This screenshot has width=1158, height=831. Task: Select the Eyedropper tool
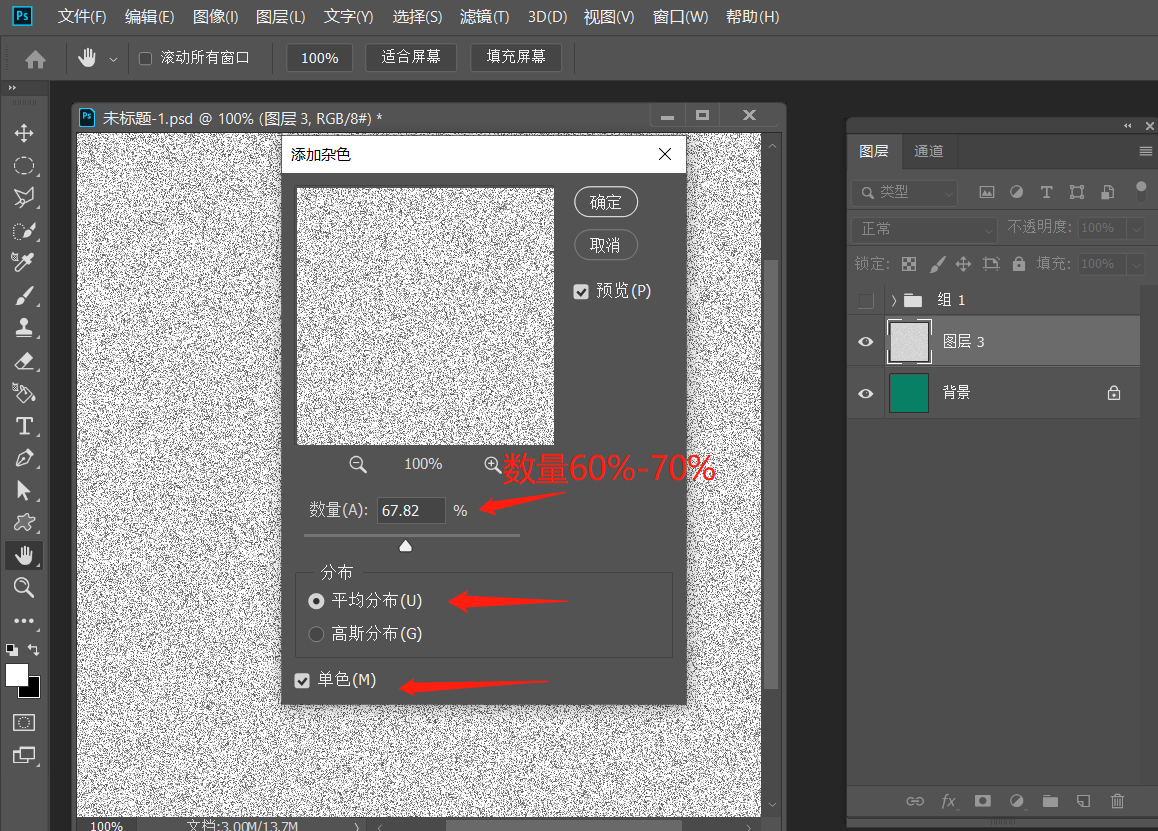pyautogui.click(x=24, y=262)
